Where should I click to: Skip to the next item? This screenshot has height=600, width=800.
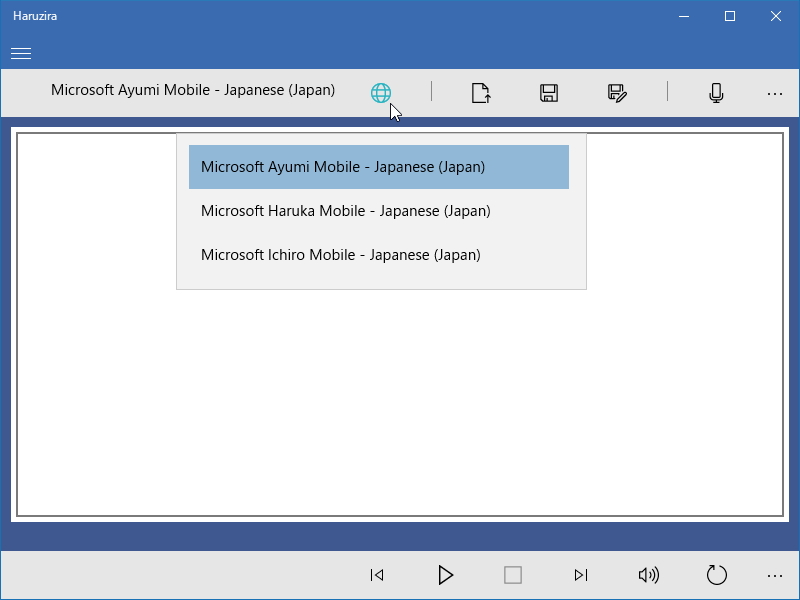pyautogui.click(x=581, y=575)
